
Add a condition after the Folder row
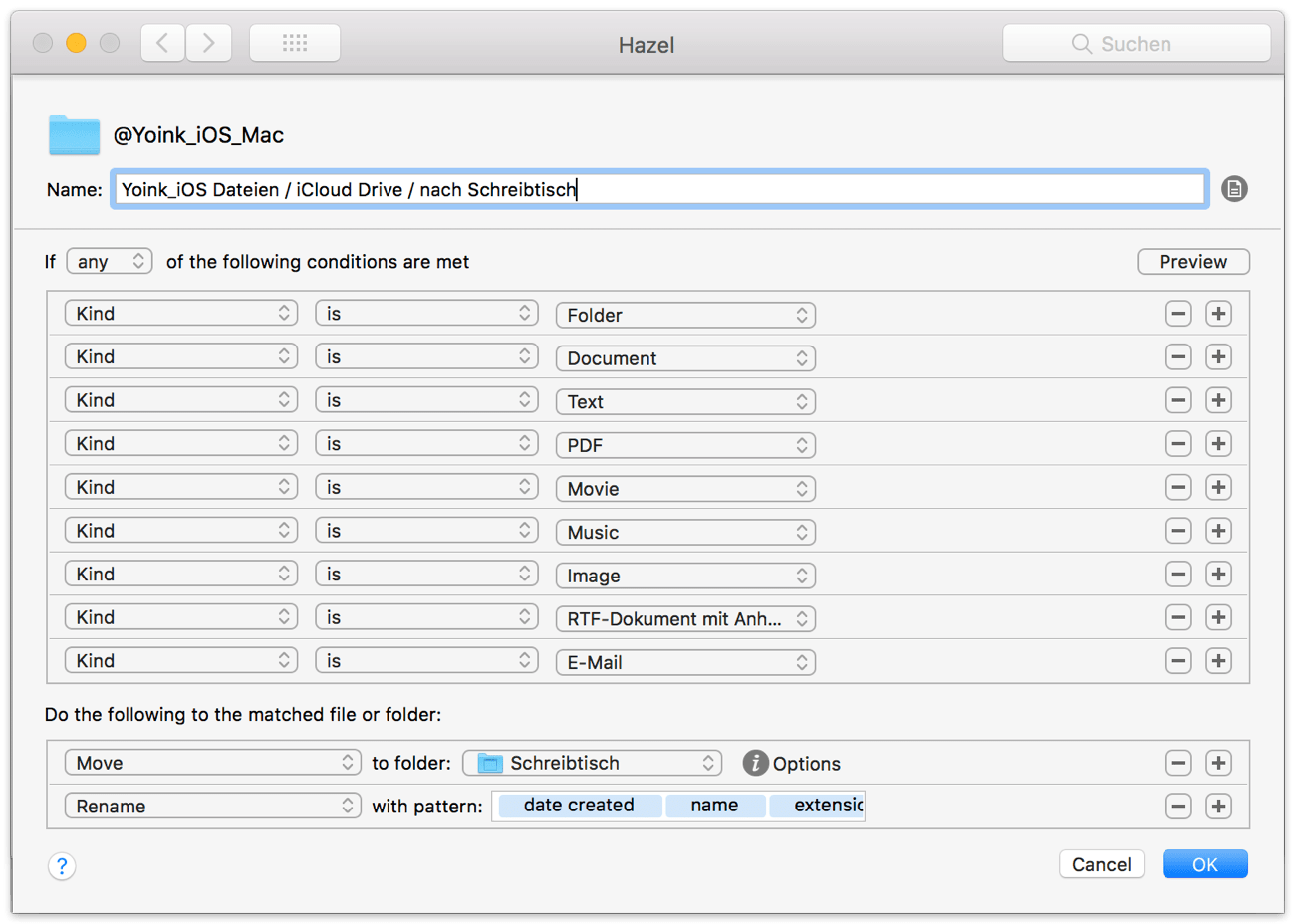(x=1218, y=314)
